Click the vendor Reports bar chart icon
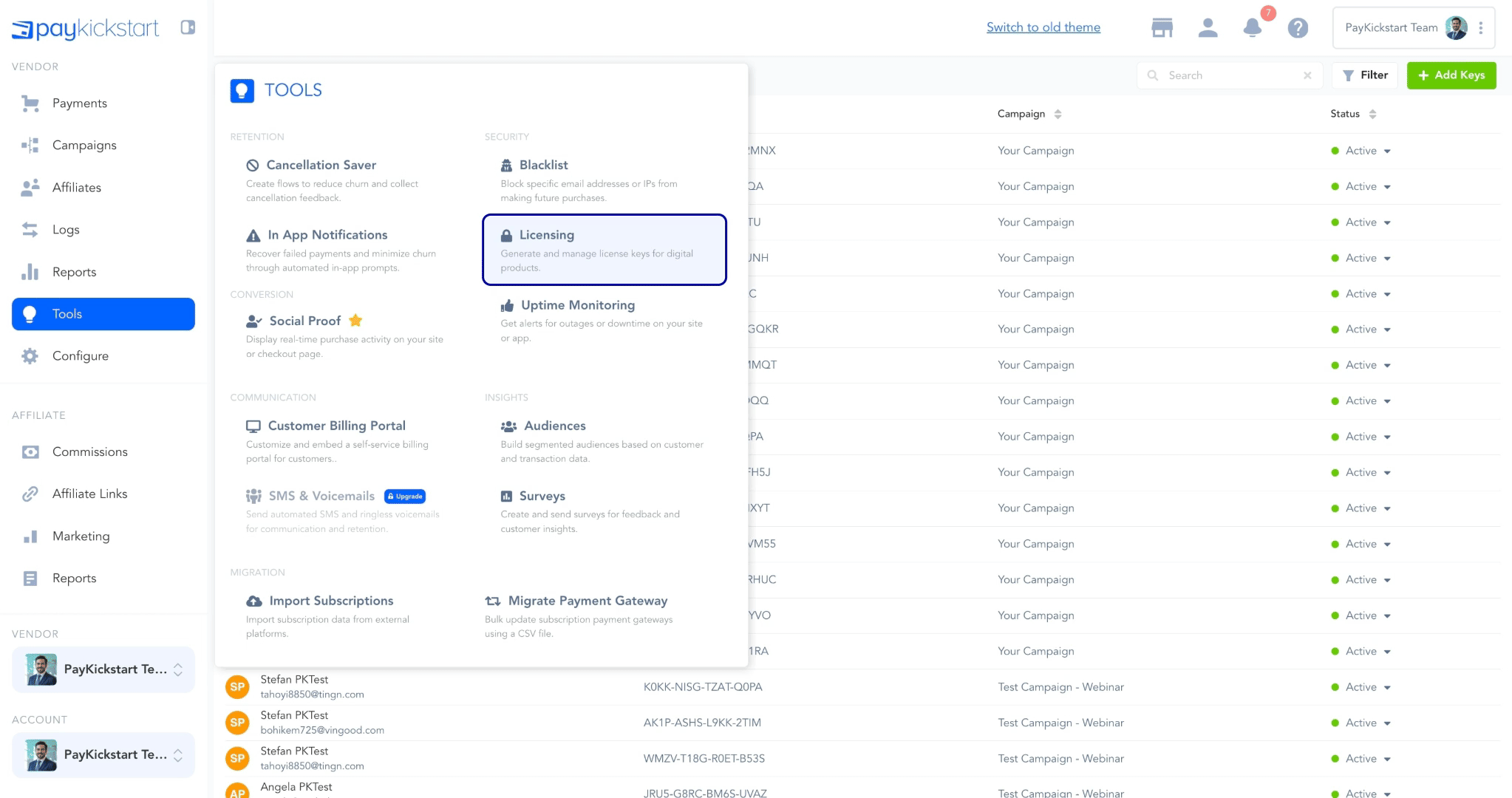This screenshot has width=1512, height=798. coord(30,272)
